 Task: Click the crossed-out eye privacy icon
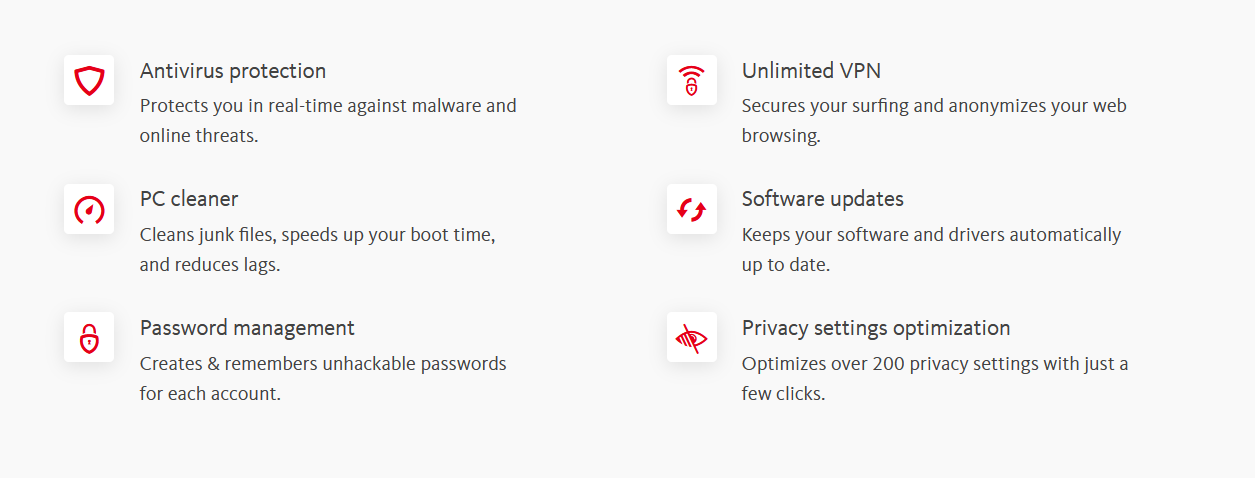(691, 338)
